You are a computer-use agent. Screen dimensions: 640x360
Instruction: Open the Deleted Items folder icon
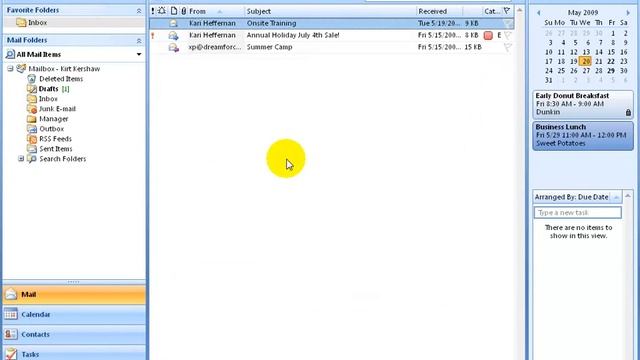click(x=32, y=79)
